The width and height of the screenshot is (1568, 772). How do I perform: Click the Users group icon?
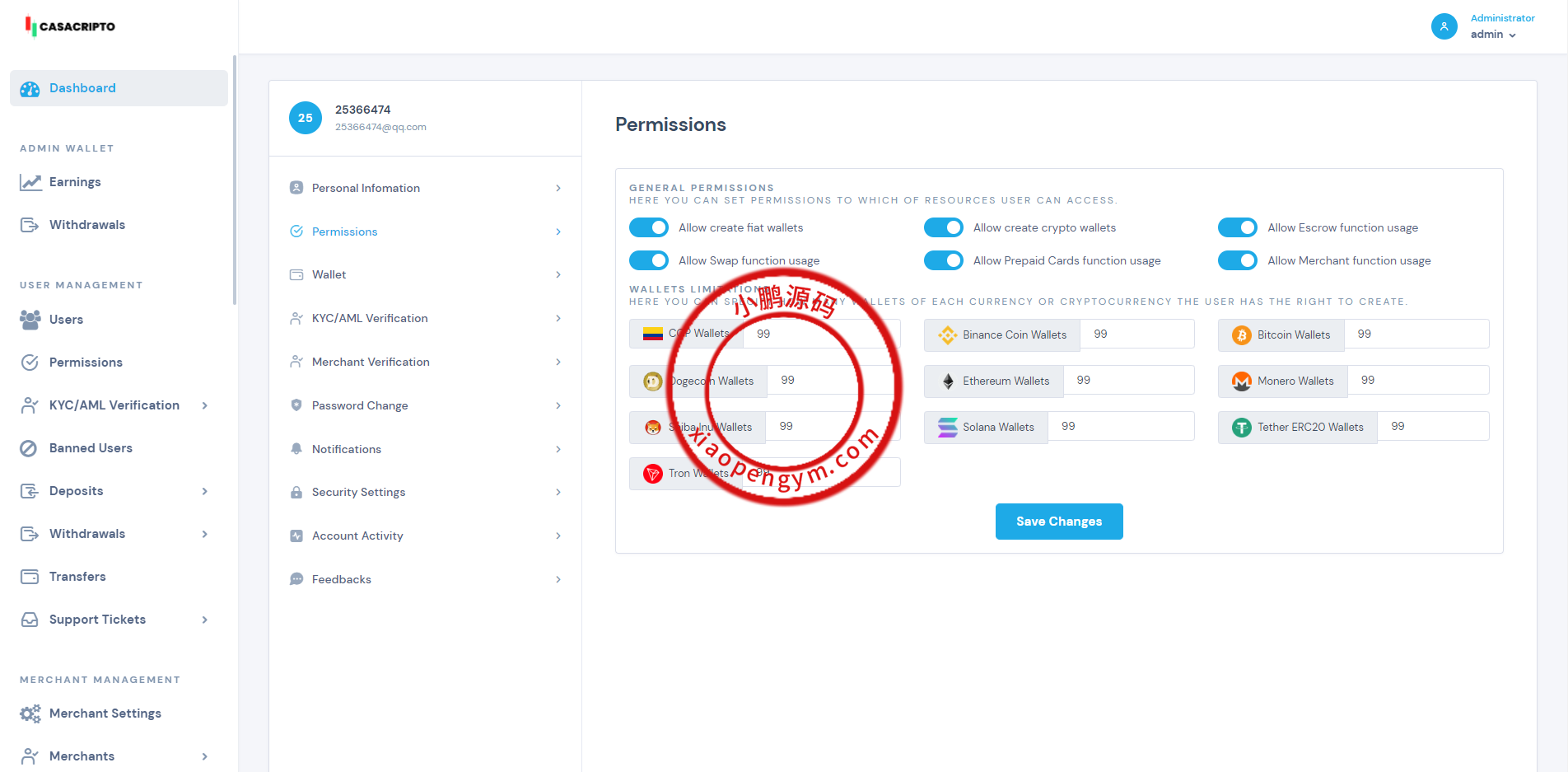point(30,320)
